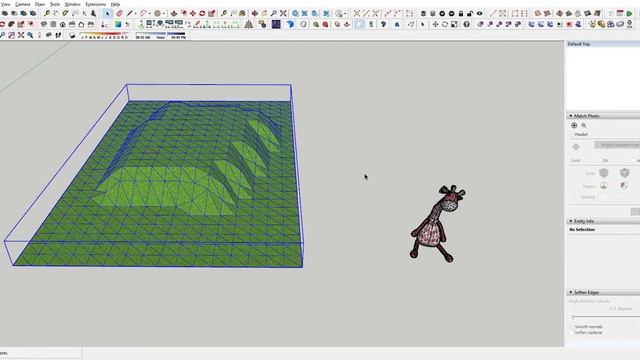Open the Draw menu
Viewport: 640px width, 360px height.
click(40, 4)
